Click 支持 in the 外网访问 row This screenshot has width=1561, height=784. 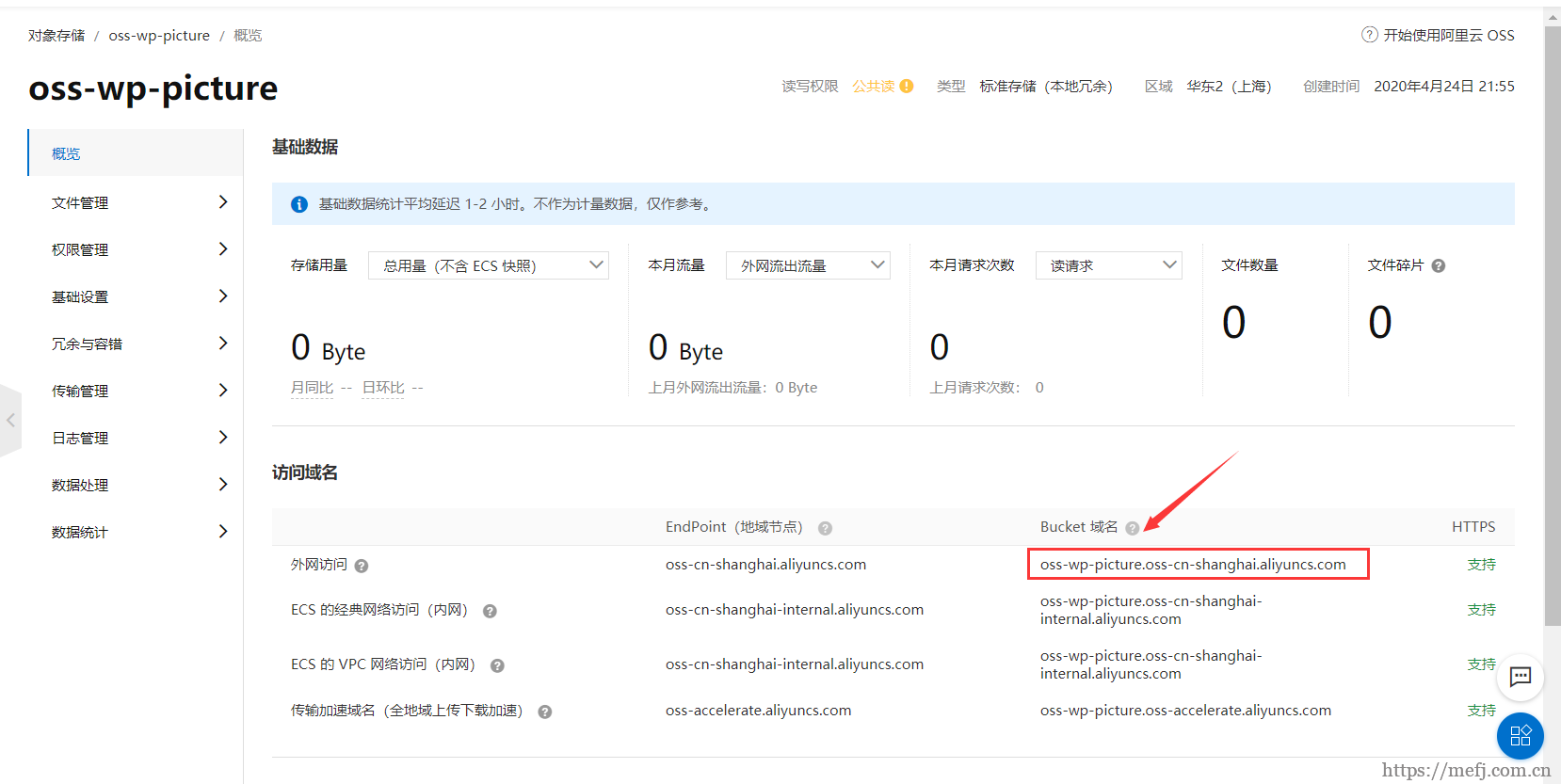[1481, 565]
